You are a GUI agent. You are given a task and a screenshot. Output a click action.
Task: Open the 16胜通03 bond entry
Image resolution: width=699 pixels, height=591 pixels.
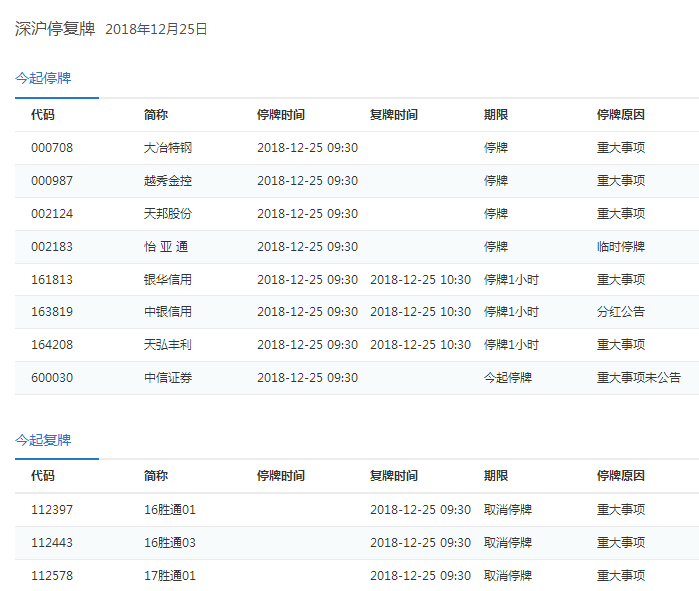[x=170, y=543]
